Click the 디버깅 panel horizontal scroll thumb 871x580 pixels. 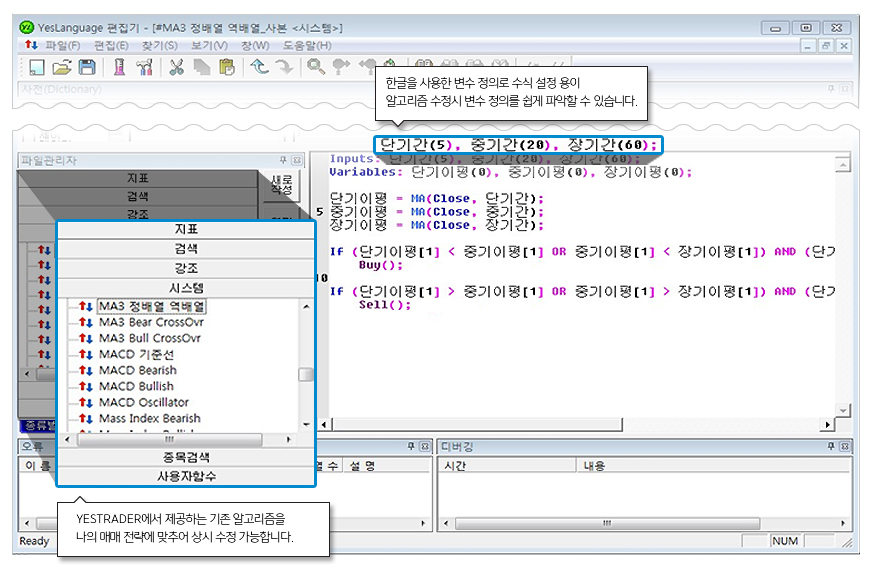click(x=607, y=523)
